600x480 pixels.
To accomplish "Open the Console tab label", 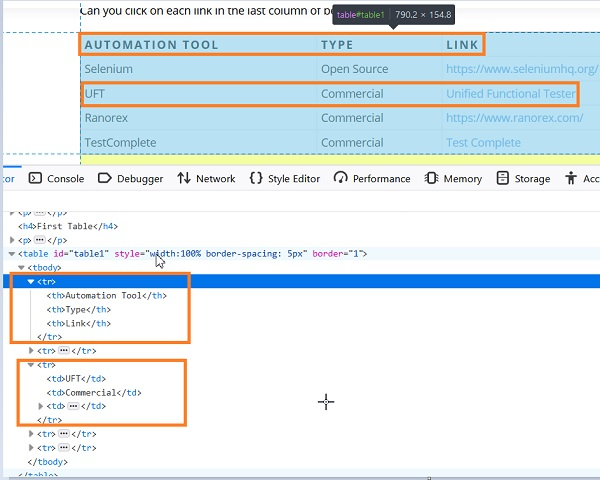I will pos(65,179).
